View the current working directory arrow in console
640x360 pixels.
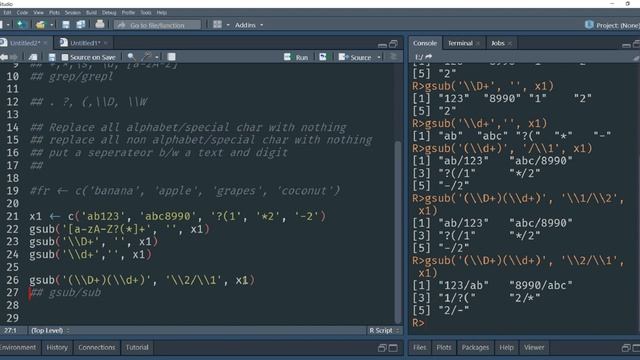(x=428, y=57)
